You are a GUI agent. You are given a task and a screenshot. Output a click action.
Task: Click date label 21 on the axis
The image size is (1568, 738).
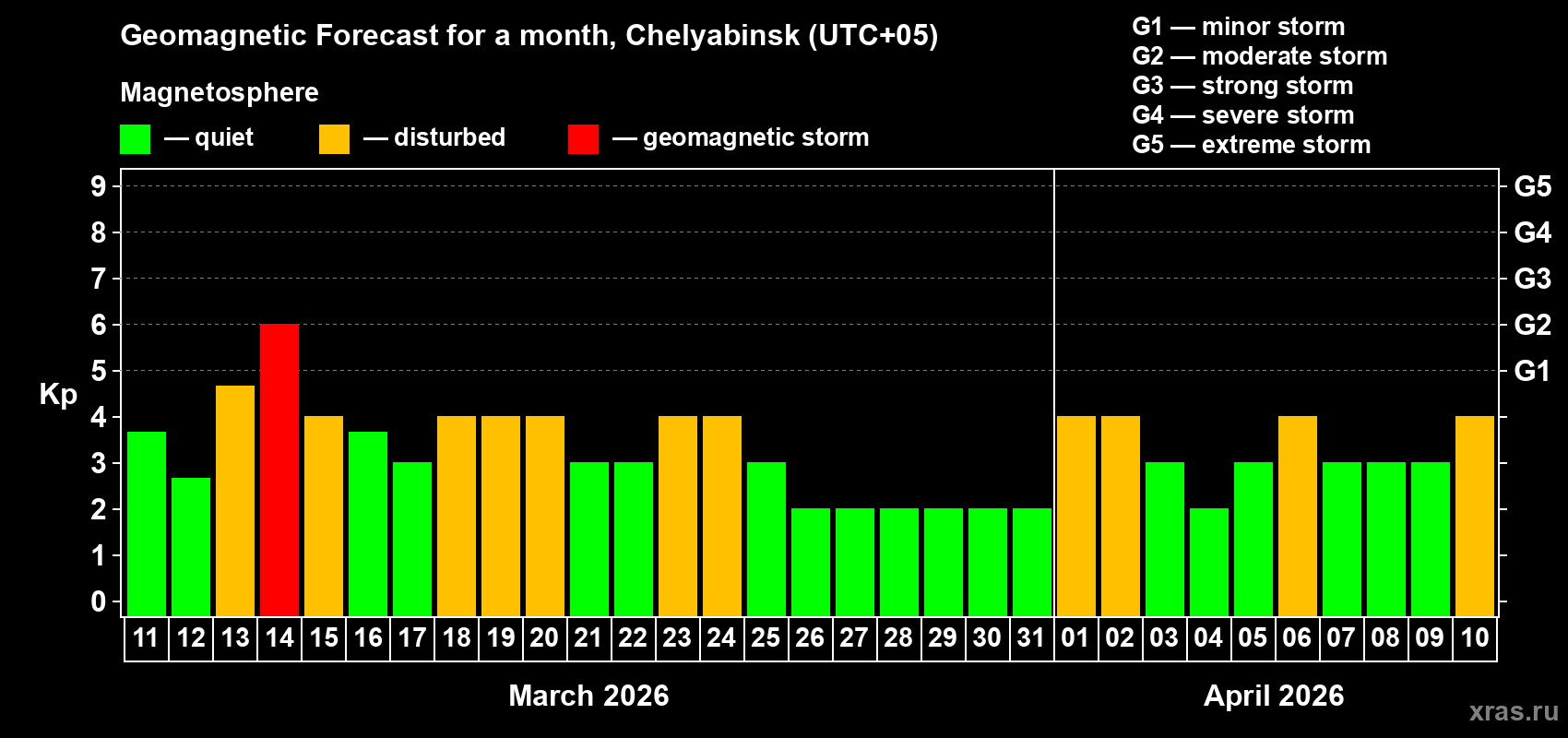(x=588, y=638)
